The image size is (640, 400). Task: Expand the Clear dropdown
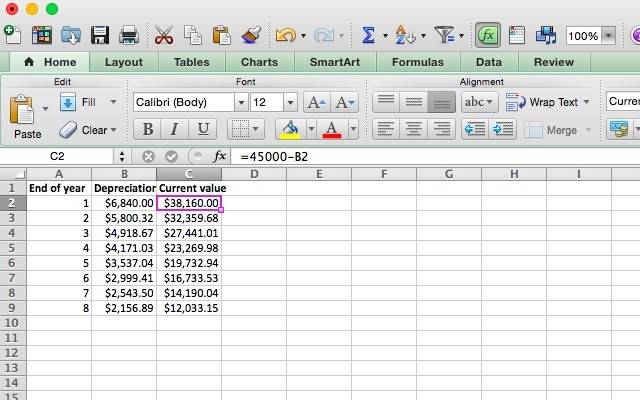point(113,130)
